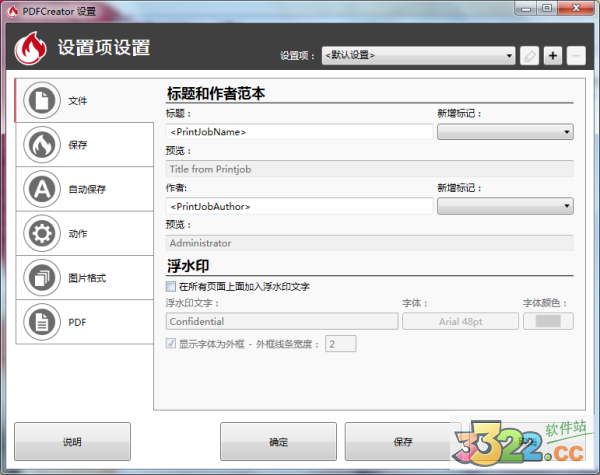Switch to the 自动保存 tab label
The height and width of the screenshot is (475, 600).
(x=87, y=189)
